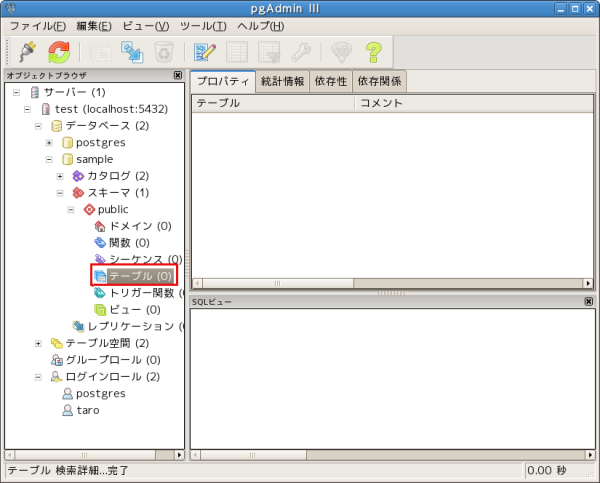Screen dimensions: 600x483
Task: Collapse the スキーマ (1) node
Action: click(60, 193)
